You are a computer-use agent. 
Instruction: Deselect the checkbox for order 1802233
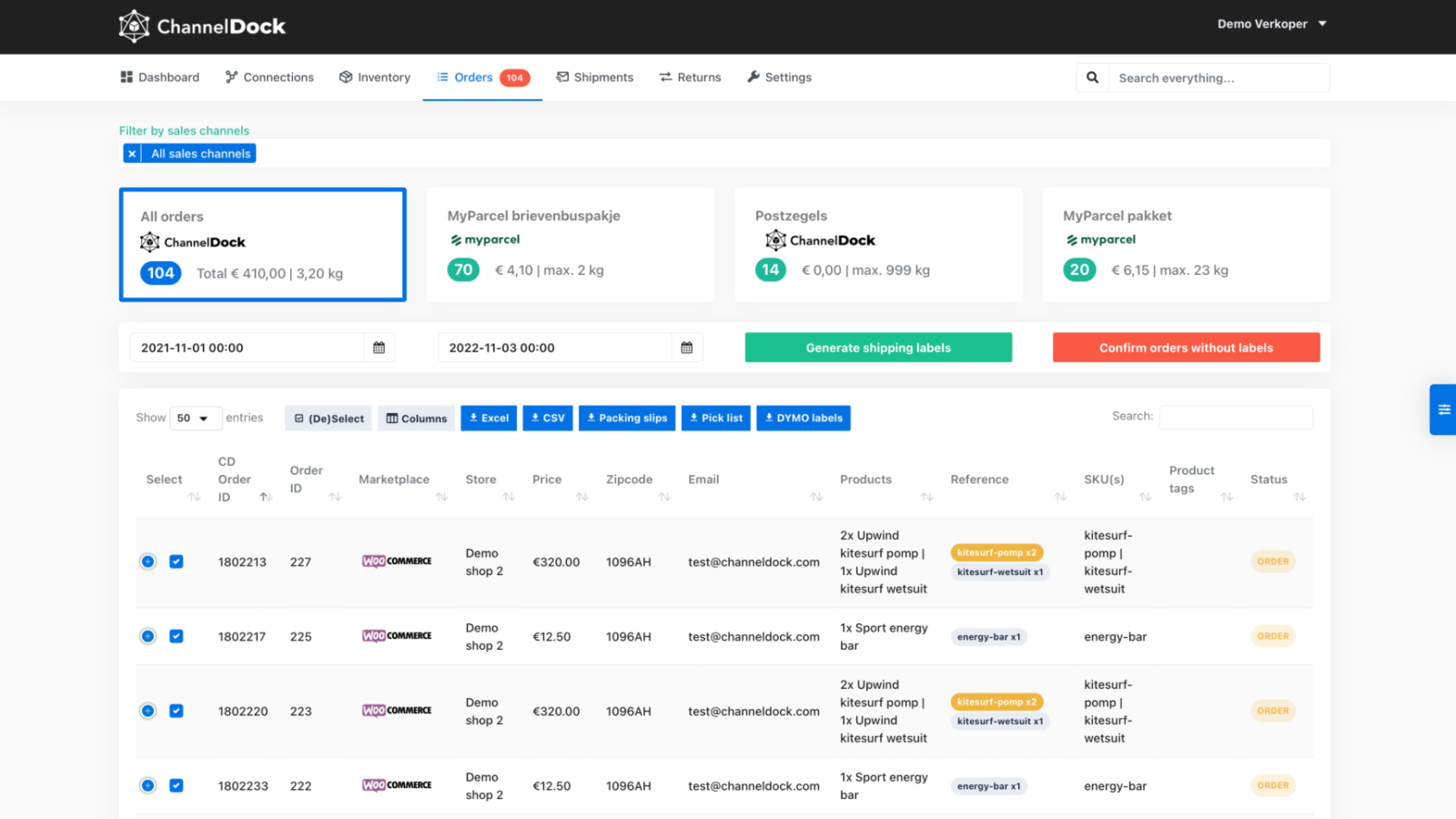click(177, 785)
